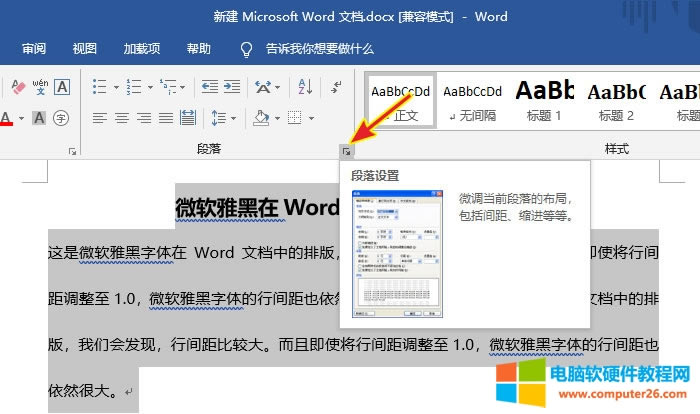700x414 pixels.
Task: Switch to the 视图 (View) tab
Action: pos(85,48)
